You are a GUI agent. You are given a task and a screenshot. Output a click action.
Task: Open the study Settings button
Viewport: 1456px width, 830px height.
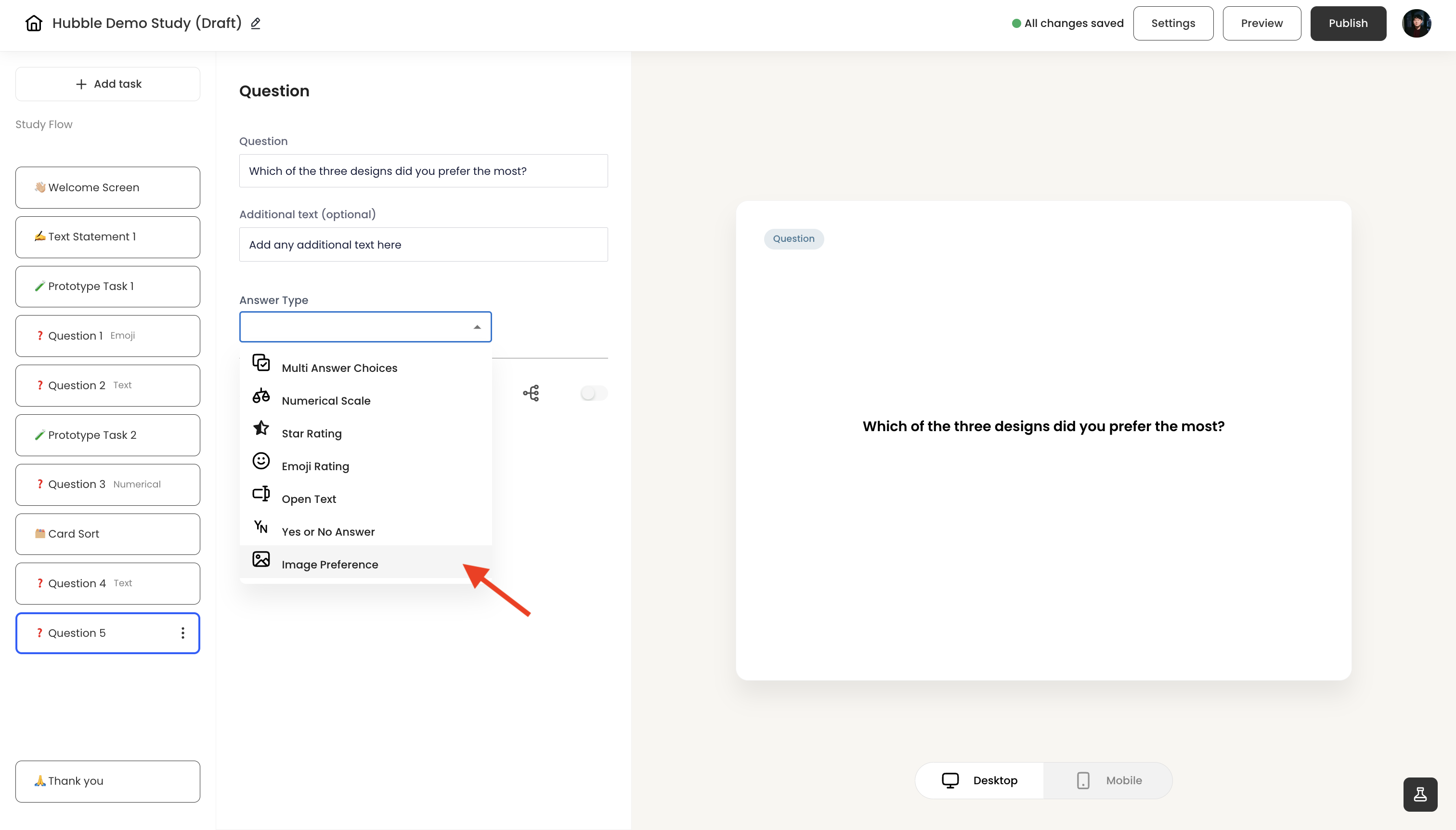[1173, 24]
